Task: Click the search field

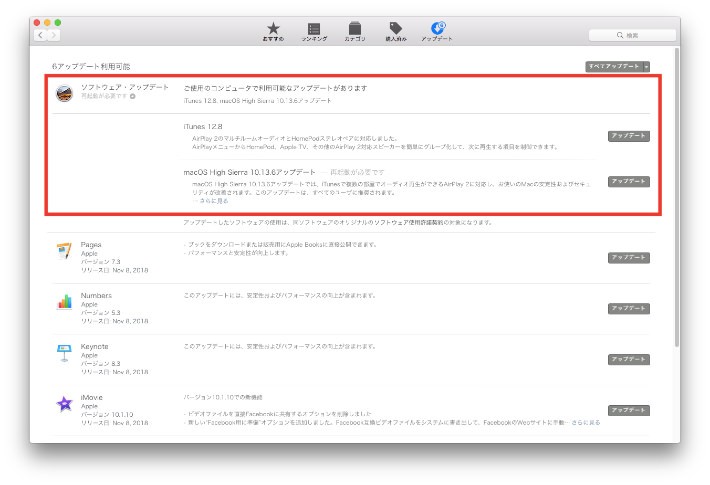Action: (x=632, y=35)
